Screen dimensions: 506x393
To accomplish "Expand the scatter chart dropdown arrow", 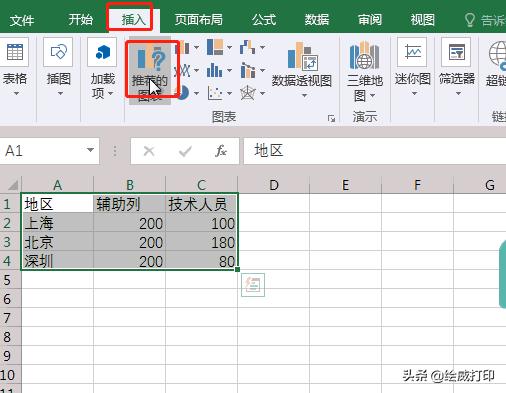I will click(229, 93).
